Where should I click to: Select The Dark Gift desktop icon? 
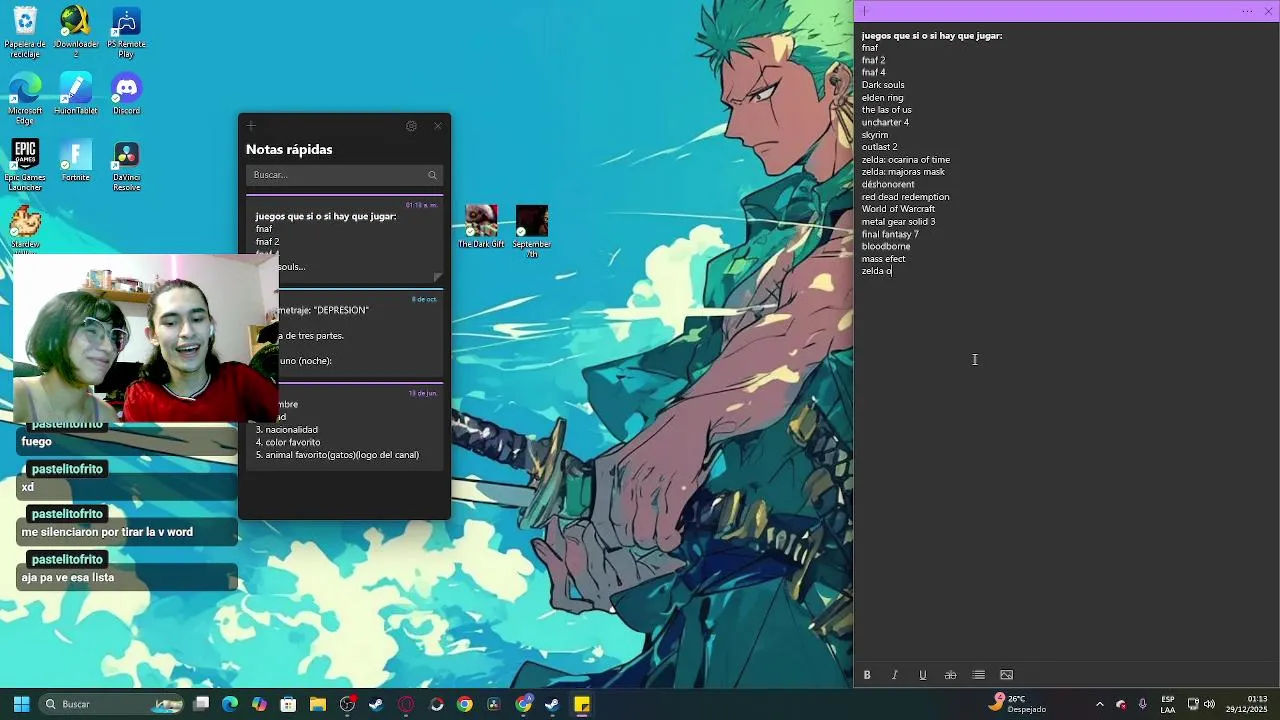pos(481,227)
